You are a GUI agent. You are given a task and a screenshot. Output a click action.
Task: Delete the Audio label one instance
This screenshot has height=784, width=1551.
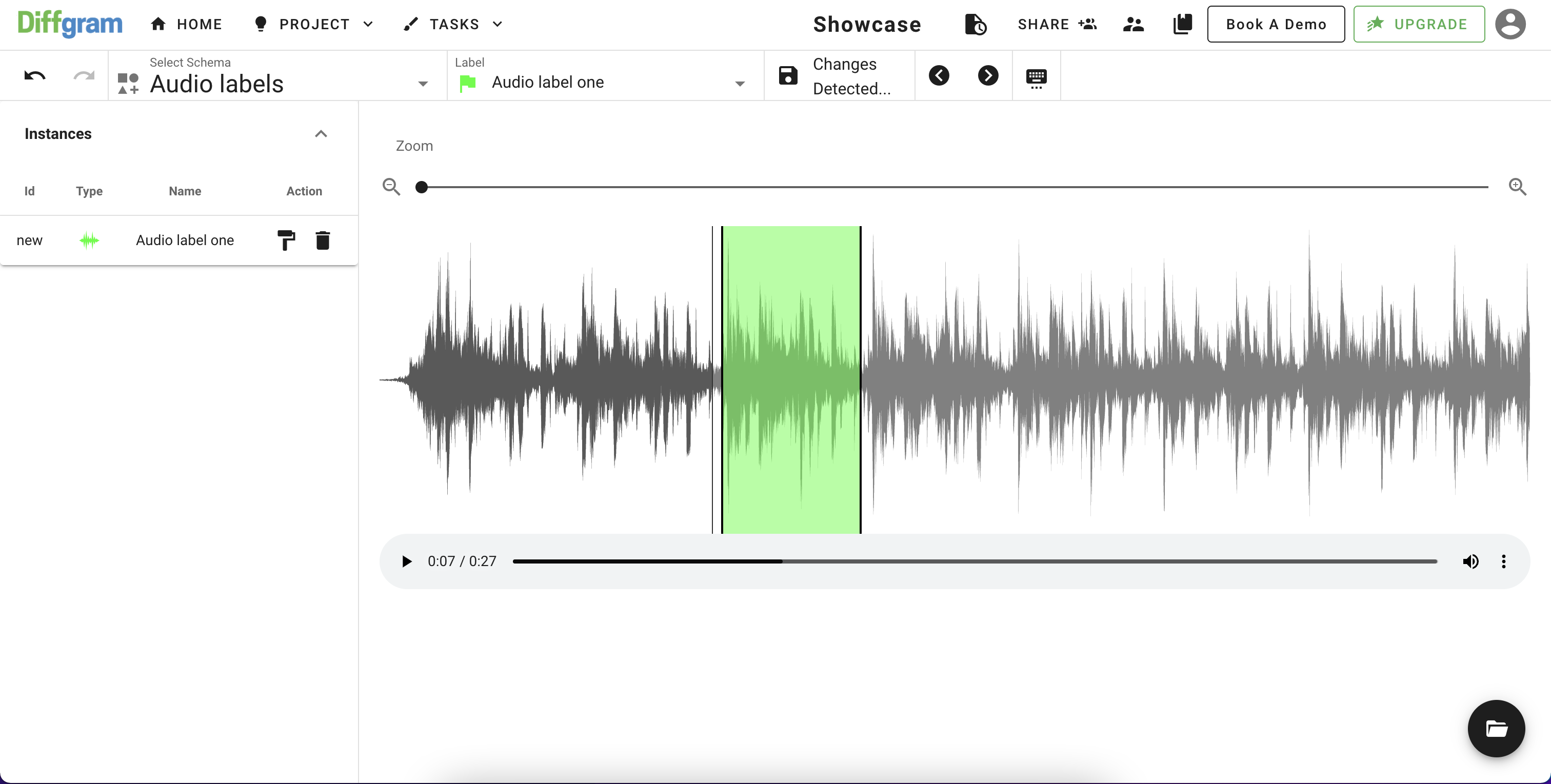click(323, 239)
